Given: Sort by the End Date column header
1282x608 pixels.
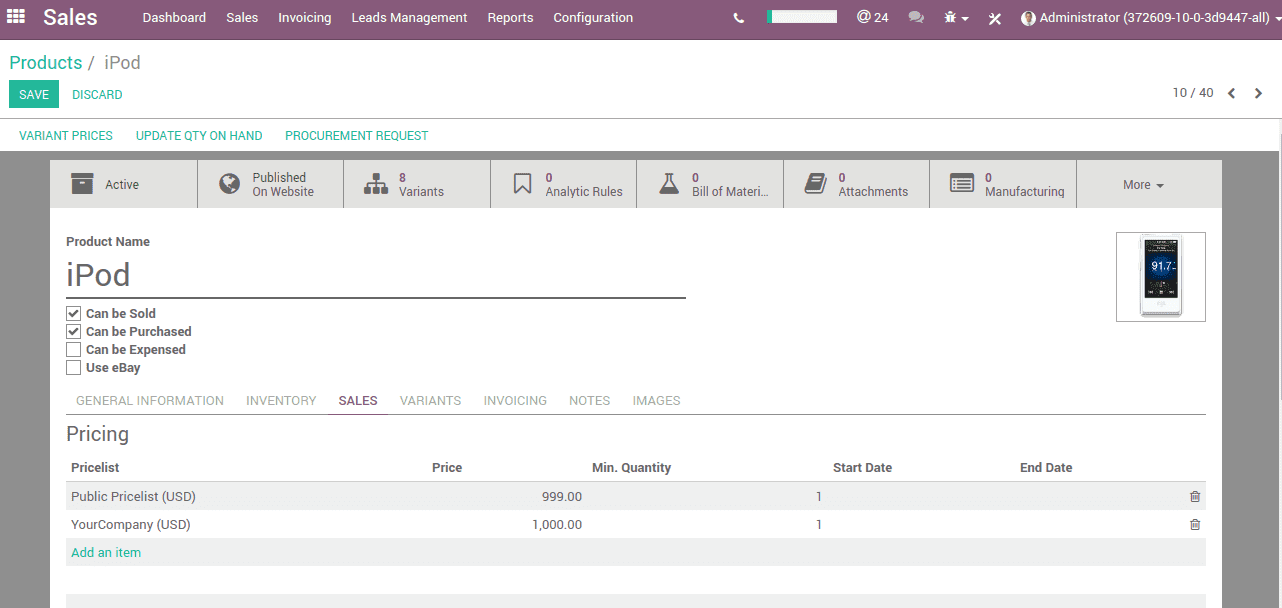Looking at the screenshot, I should coord(1046,467).
